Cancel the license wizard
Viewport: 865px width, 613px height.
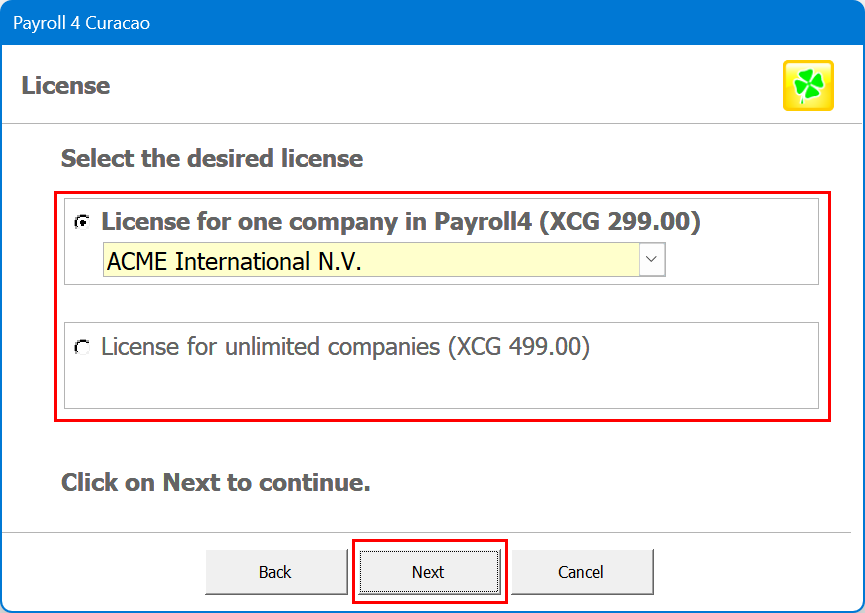(580, 572)
